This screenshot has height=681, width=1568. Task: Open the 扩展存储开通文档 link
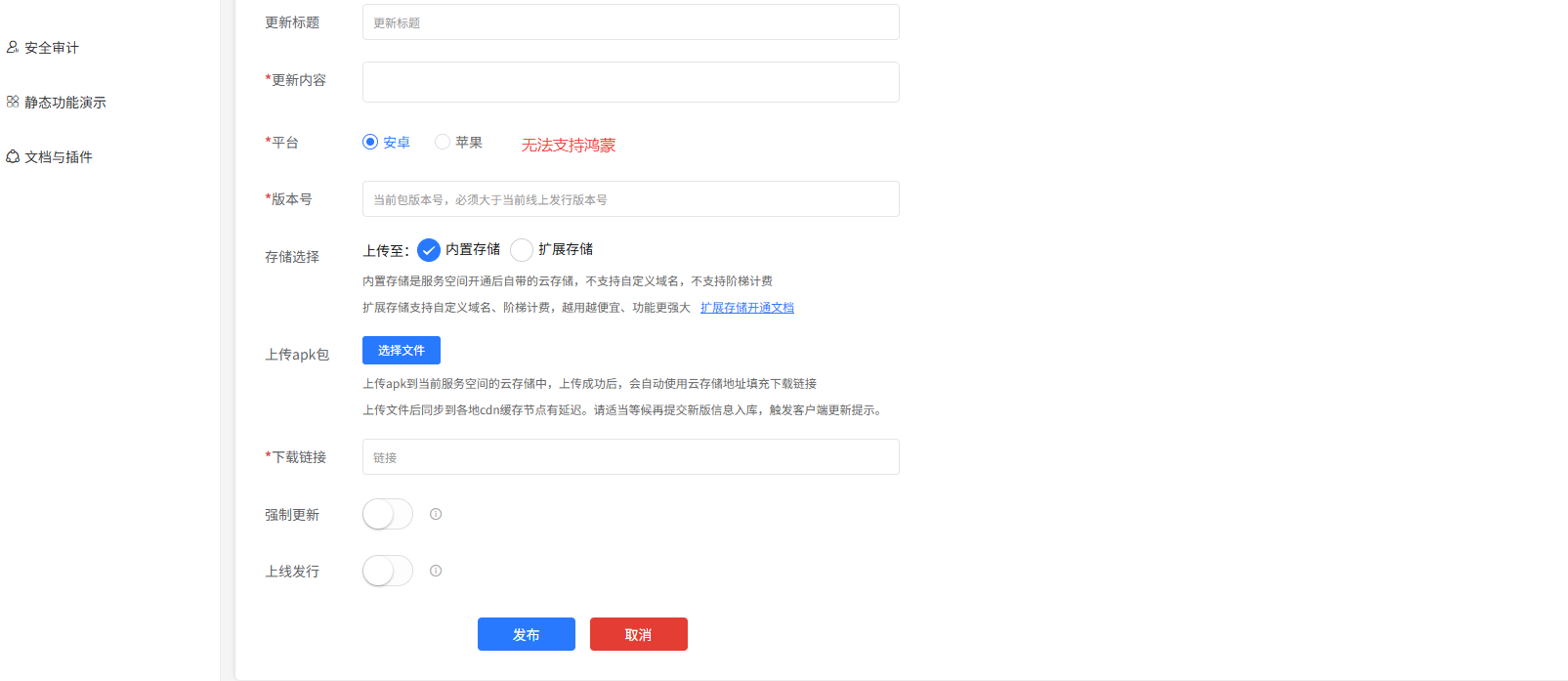tap(746, 308)
